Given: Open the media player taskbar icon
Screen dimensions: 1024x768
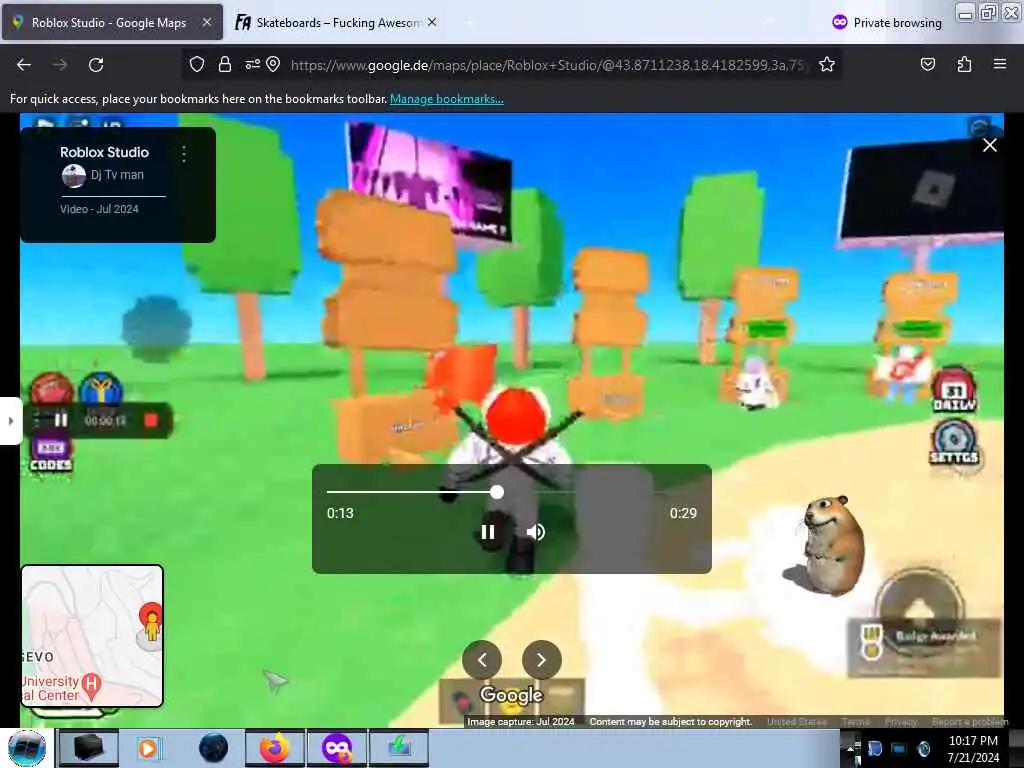Looking at the screenshot, I should tap(148, 748).
